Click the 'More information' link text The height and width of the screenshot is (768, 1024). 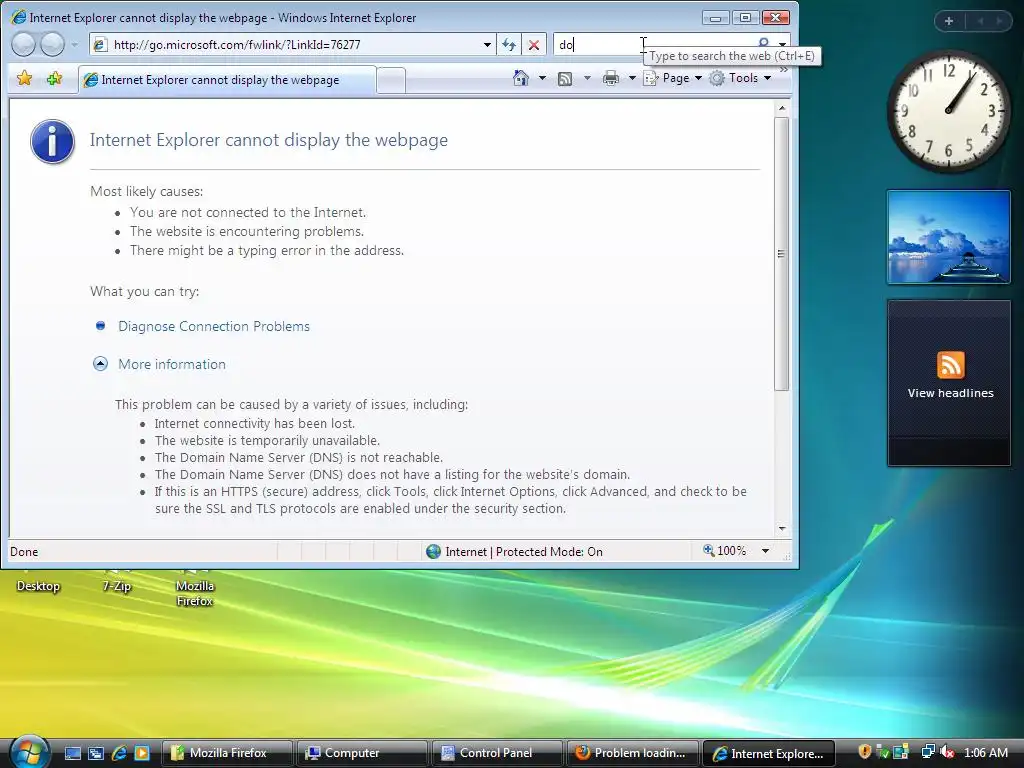click(x=172, y=364)
